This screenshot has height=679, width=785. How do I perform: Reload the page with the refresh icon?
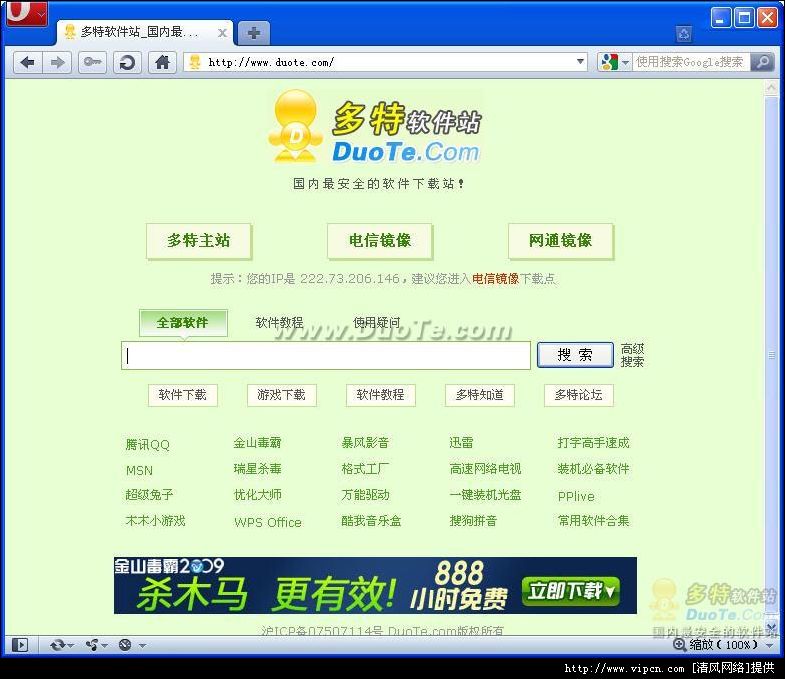(x=127, y=63)
